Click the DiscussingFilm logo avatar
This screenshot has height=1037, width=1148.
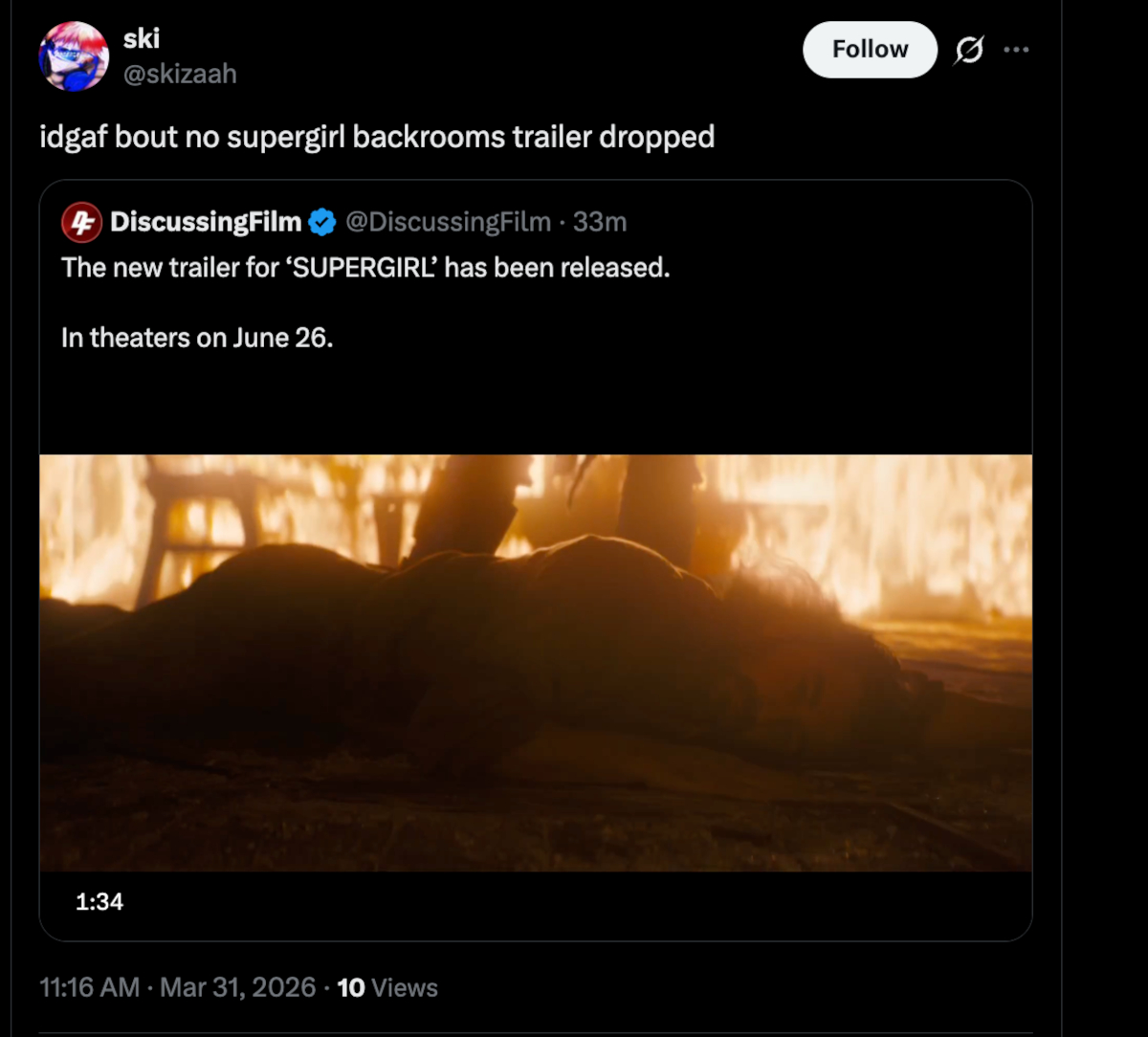point(81,223)
